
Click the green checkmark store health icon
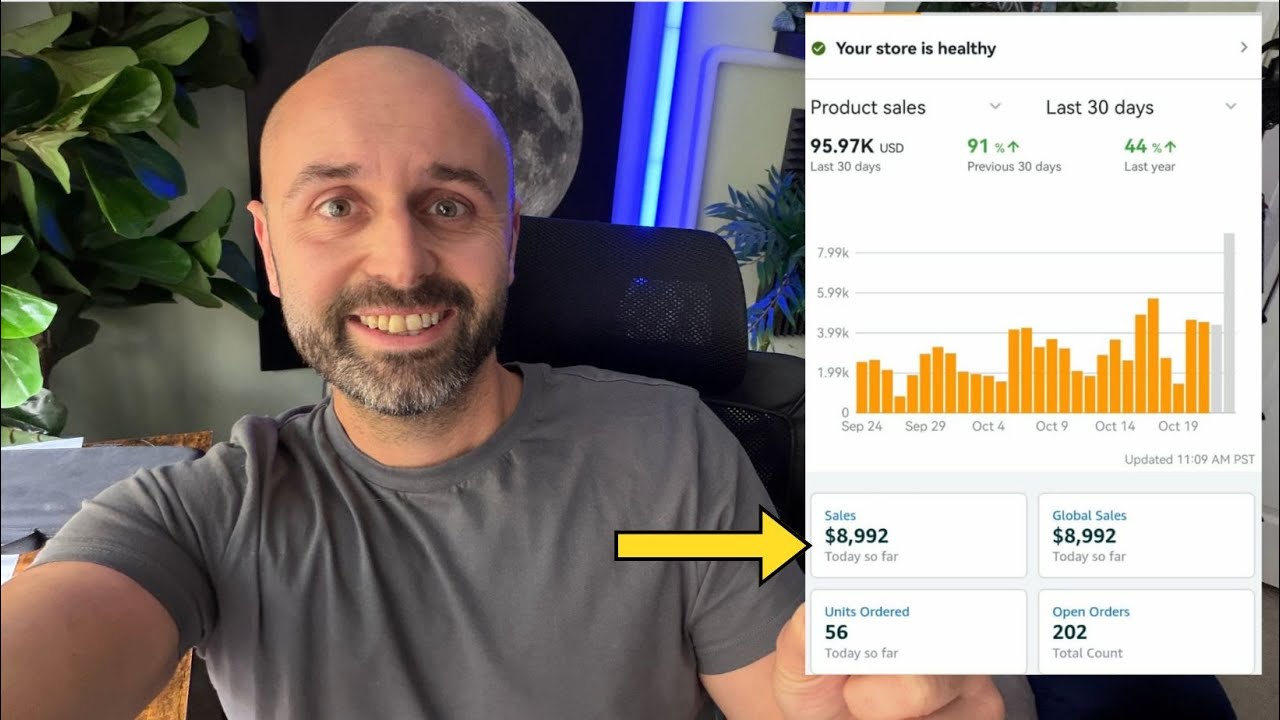(x=819, y=48)
